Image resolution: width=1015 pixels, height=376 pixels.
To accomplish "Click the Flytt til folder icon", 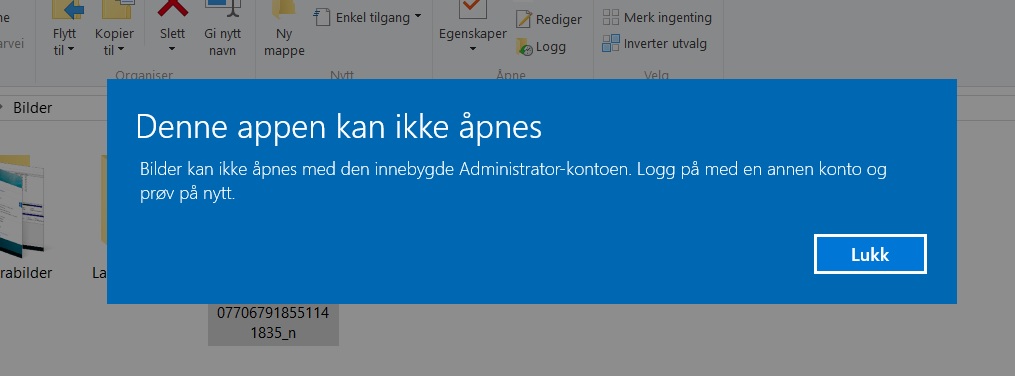I will [x=67, y=8].
